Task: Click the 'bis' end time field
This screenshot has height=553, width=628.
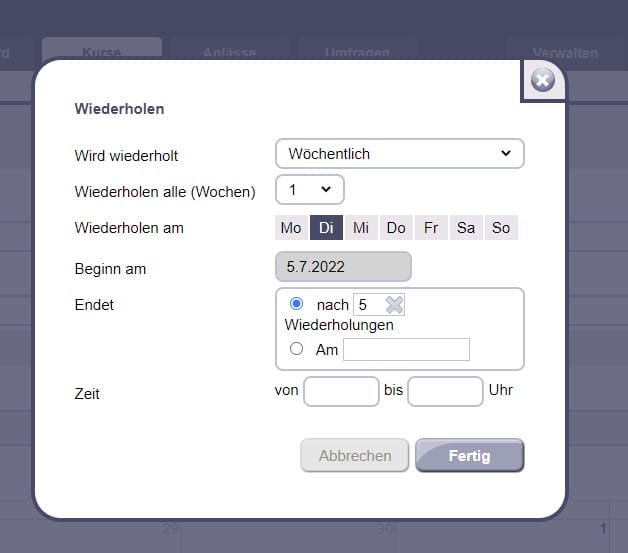Action: [445, 391]
